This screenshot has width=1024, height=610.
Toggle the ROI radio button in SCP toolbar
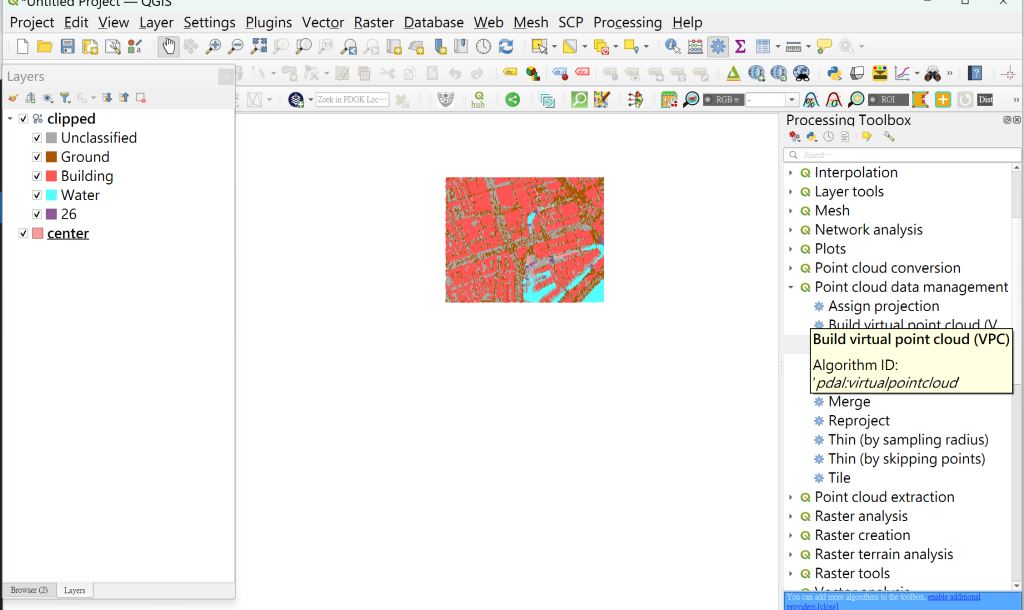pyautogui.click(x=872, y=99)
